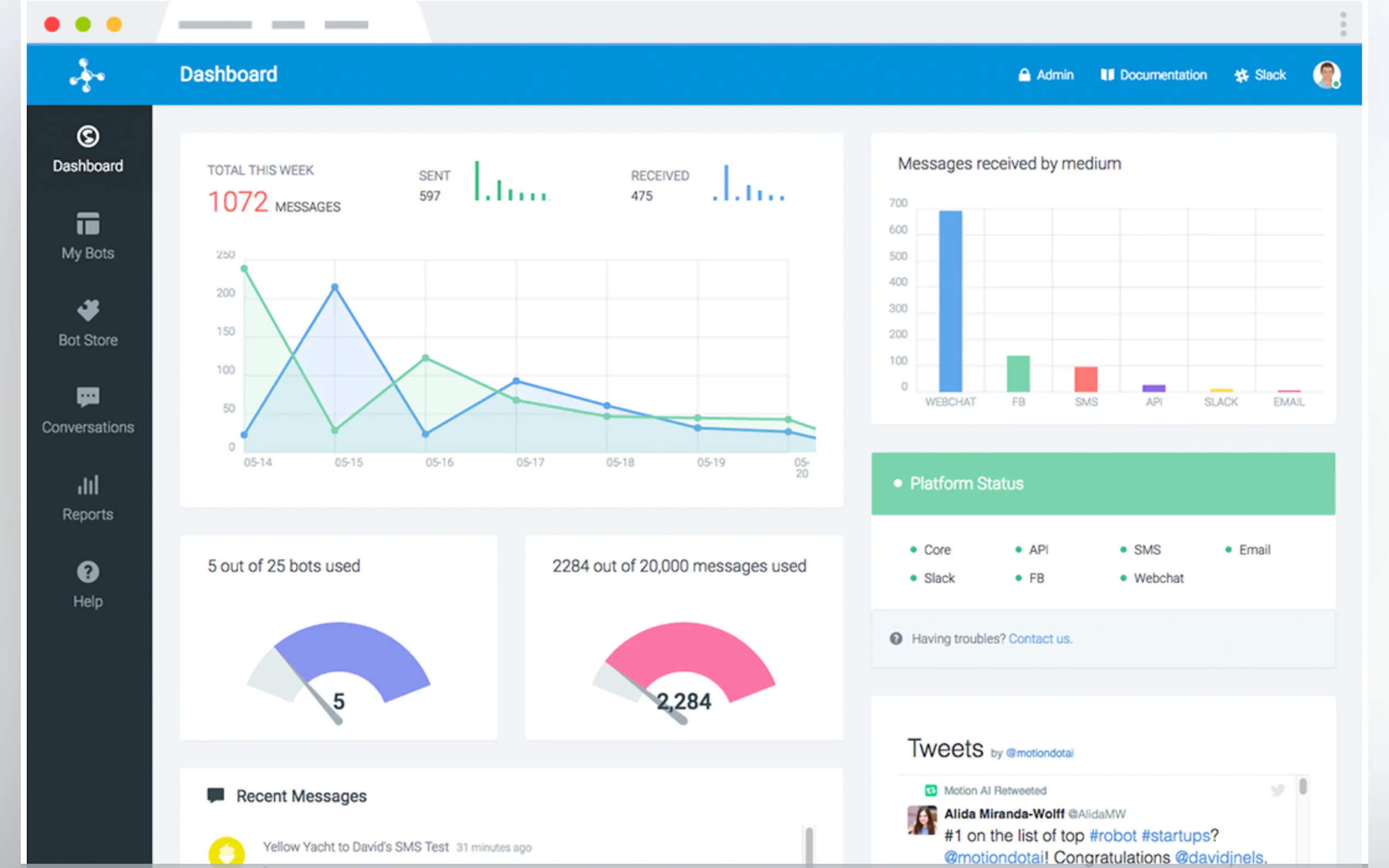Click the Motion AI logo icon
1389x868 pixels.
[87, 75]
